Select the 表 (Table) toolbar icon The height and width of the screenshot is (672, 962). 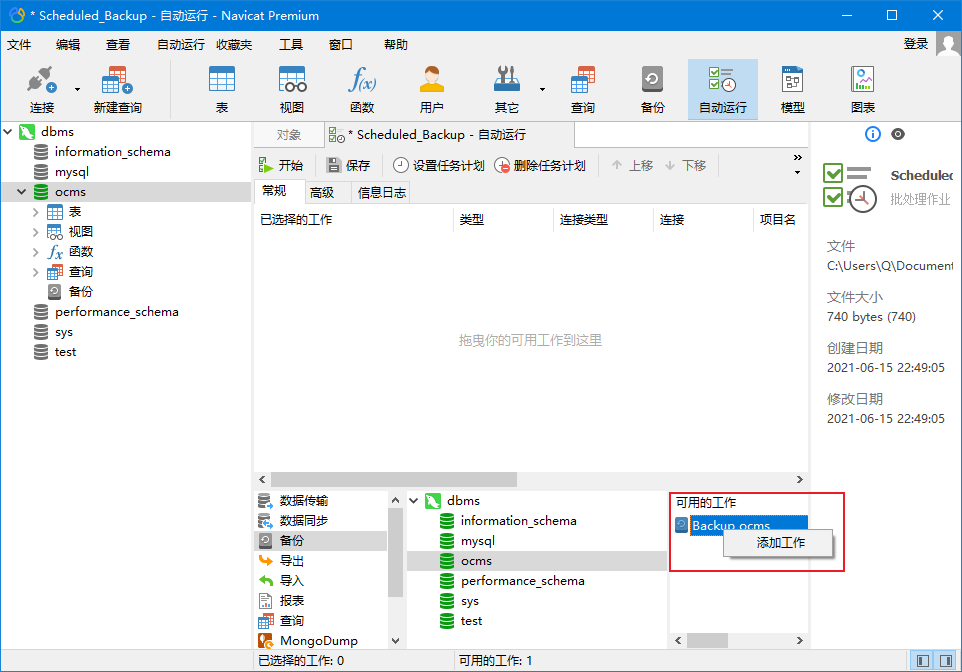pos(221,89)
